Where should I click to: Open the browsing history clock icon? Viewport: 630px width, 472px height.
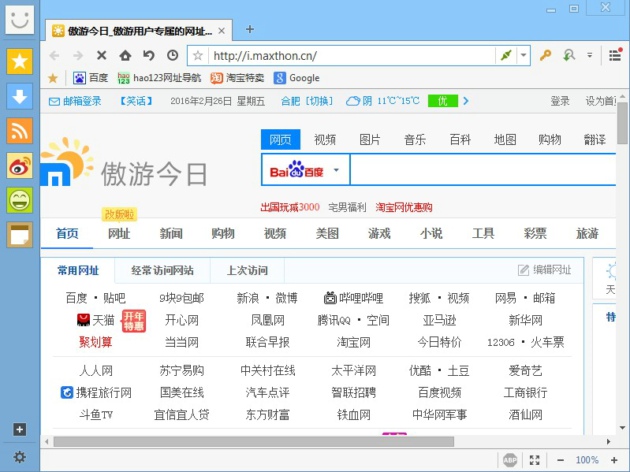pos(173,55)
